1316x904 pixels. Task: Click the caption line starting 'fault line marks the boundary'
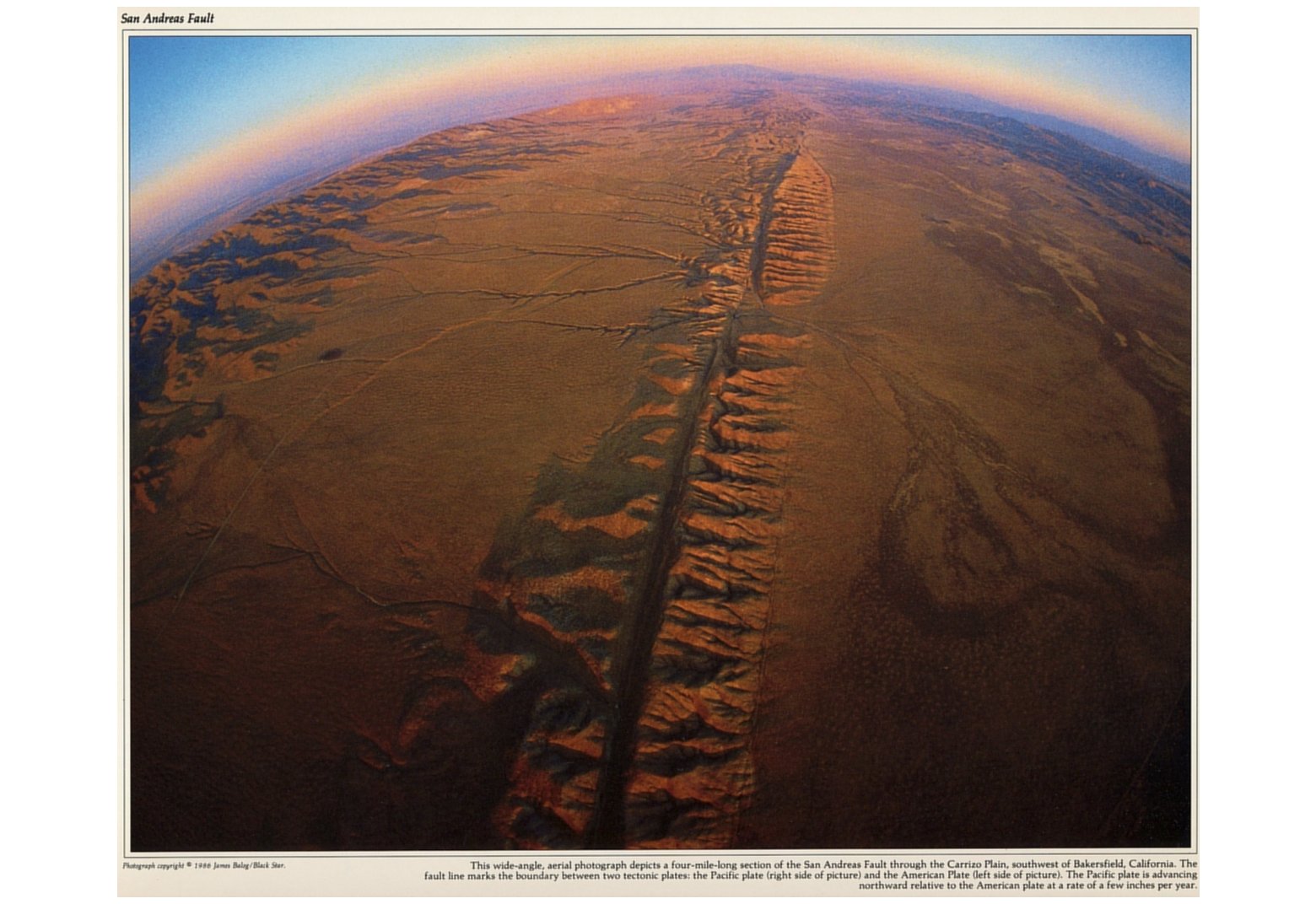point(810,875)
